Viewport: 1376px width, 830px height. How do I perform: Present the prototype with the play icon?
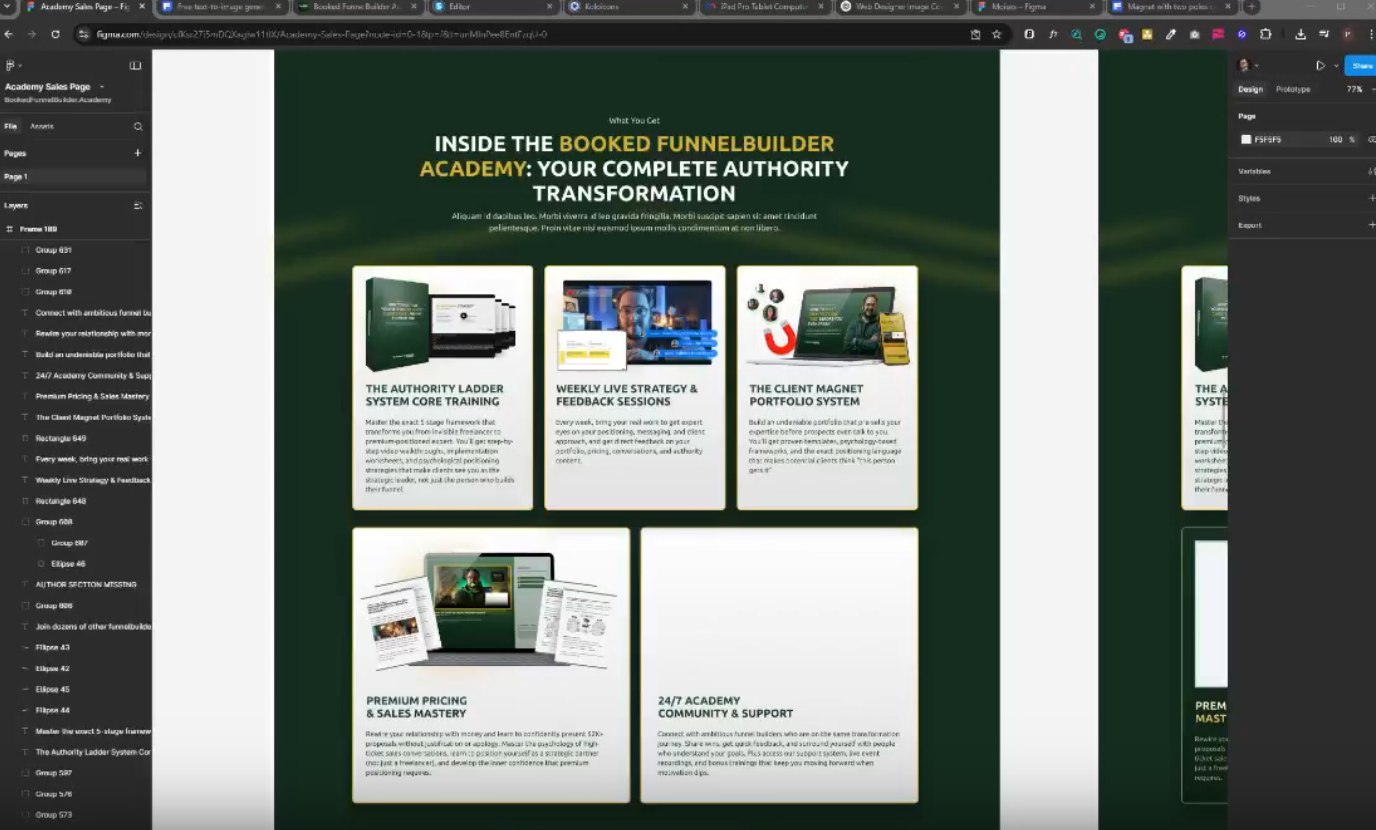pos(1320,66)
